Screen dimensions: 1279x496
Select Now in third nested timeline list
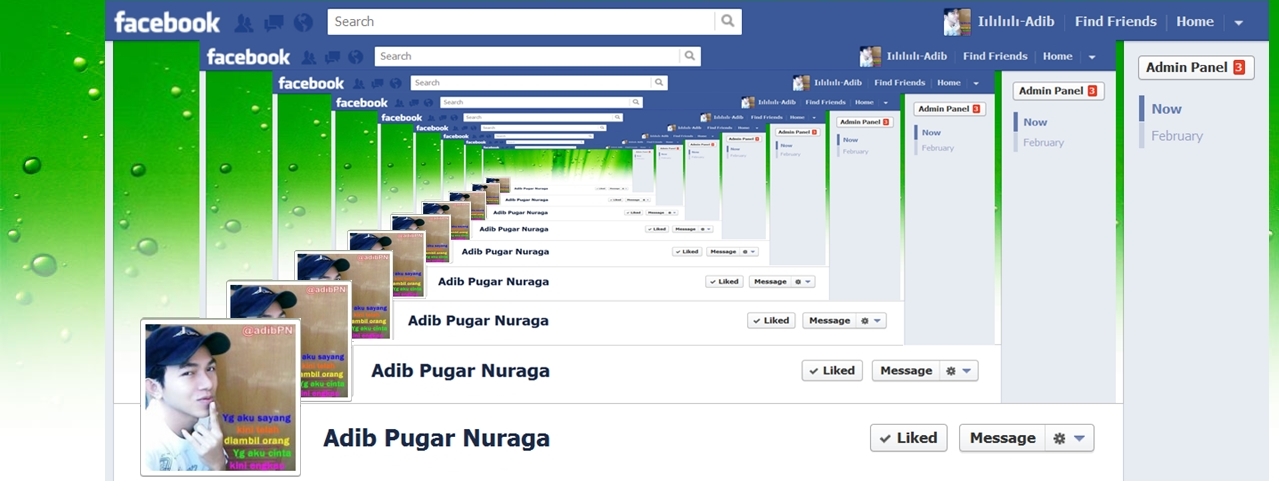pyautogui.click(x=931, y=132)
